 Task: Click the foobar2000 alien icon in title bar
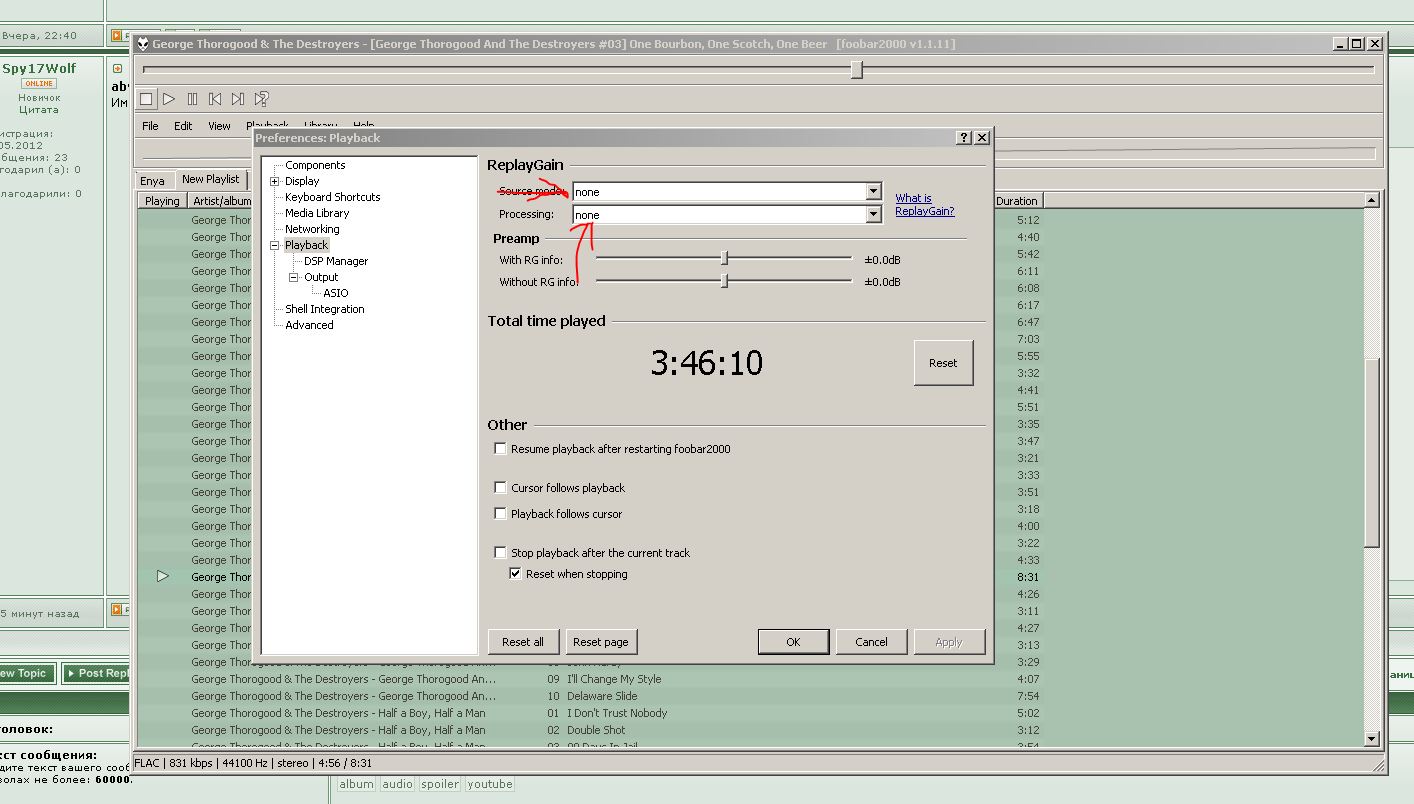click(143, 44)
